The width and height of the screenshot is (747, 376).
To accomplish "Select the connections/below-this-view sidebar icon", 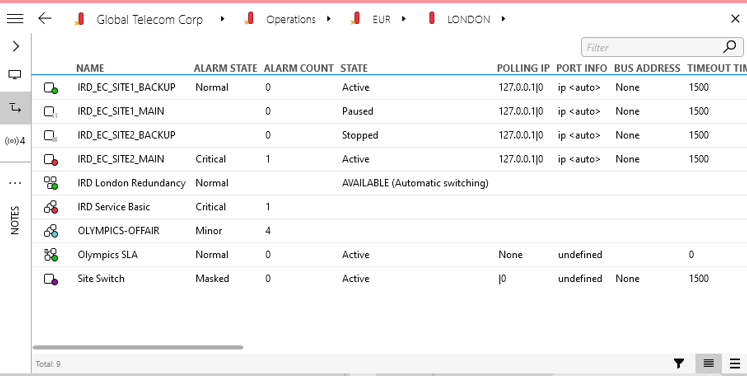I will click(16, 108).
